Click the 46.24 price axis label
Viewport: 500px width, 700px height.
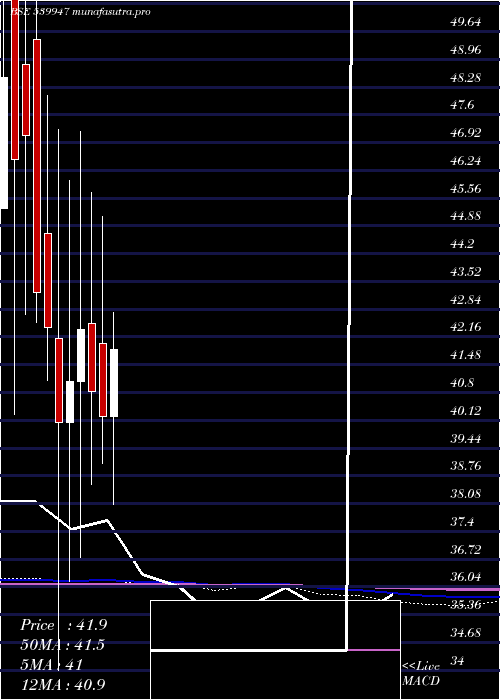click(466, 161)
